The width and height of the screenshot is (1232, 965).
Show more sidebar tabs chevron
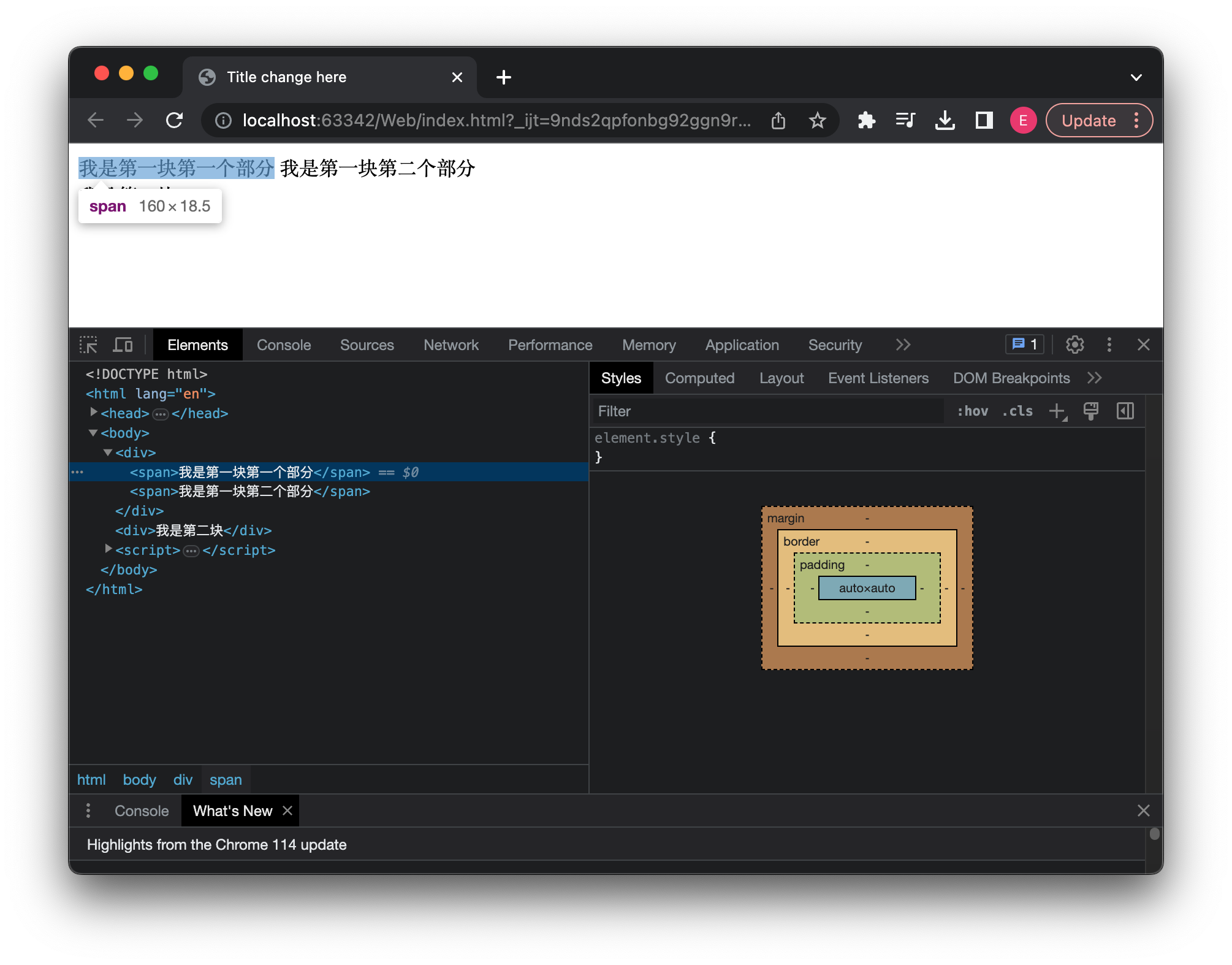click(x=1095, y=378)
